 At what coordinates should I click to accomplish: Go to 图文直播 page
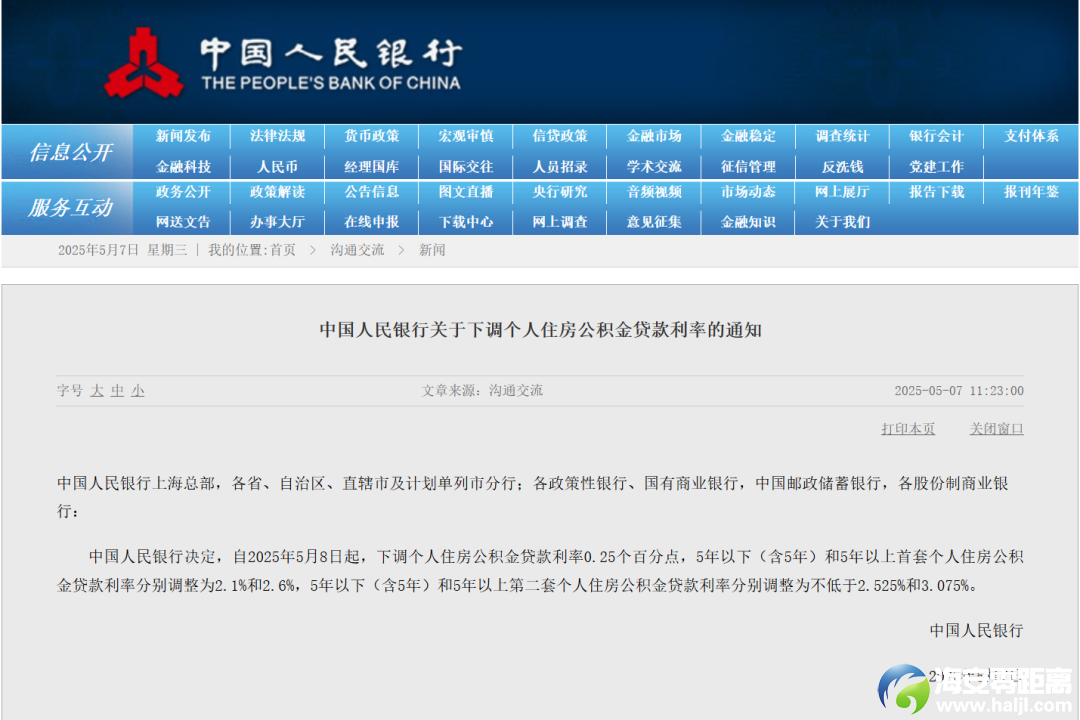(466, 192)
